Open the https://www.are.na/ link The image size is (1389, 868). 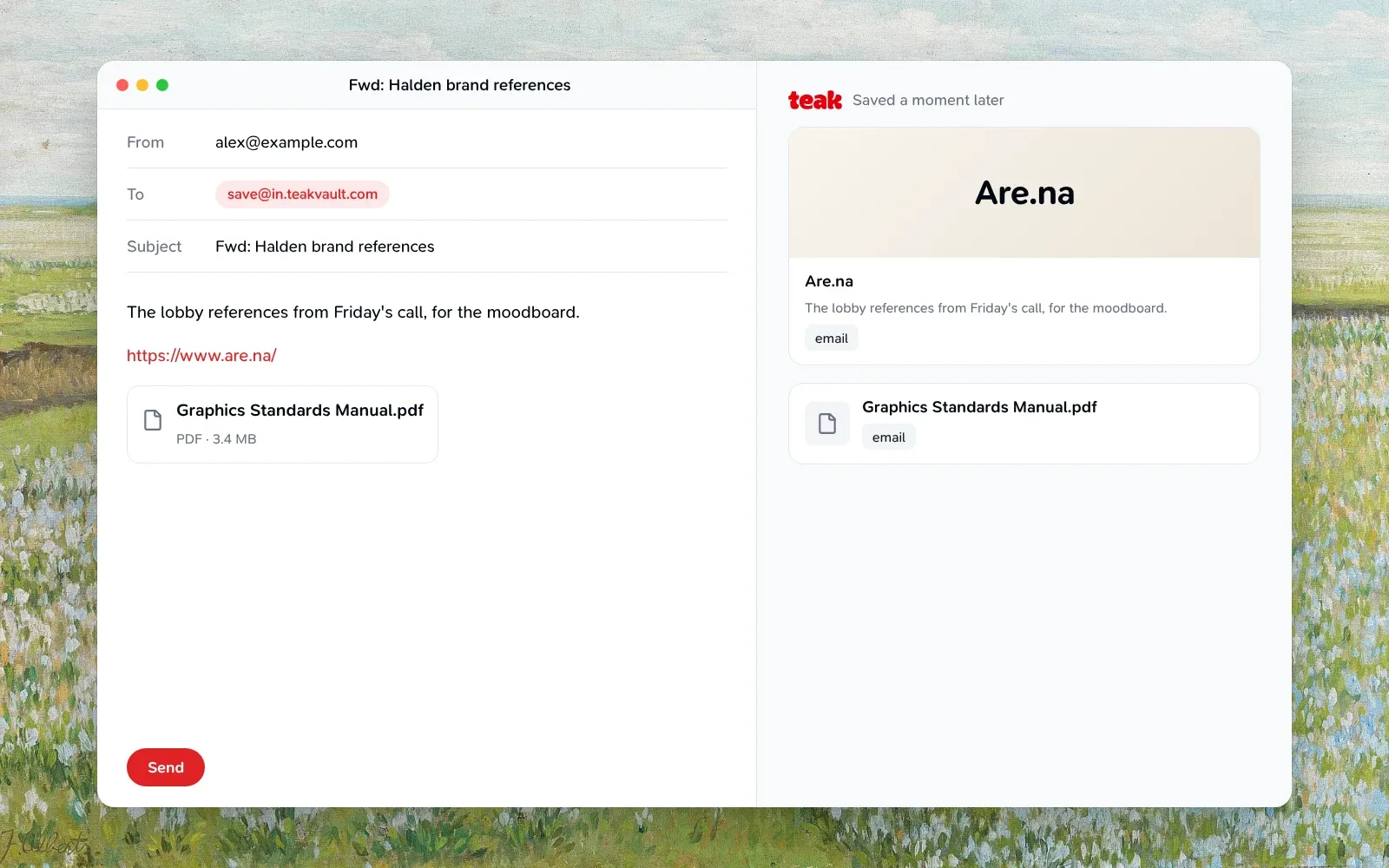pyautogui.click(x=201, y=356)
